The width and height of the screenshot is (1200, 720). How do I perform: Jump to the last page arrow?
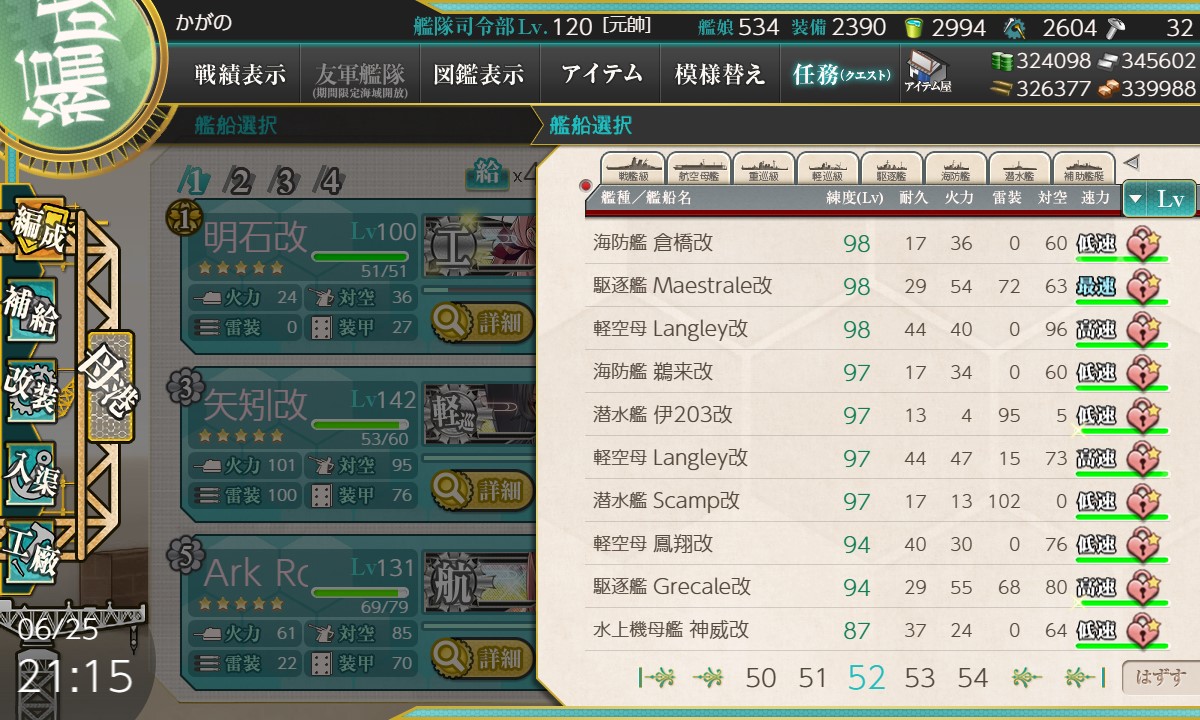[1082, 678]
